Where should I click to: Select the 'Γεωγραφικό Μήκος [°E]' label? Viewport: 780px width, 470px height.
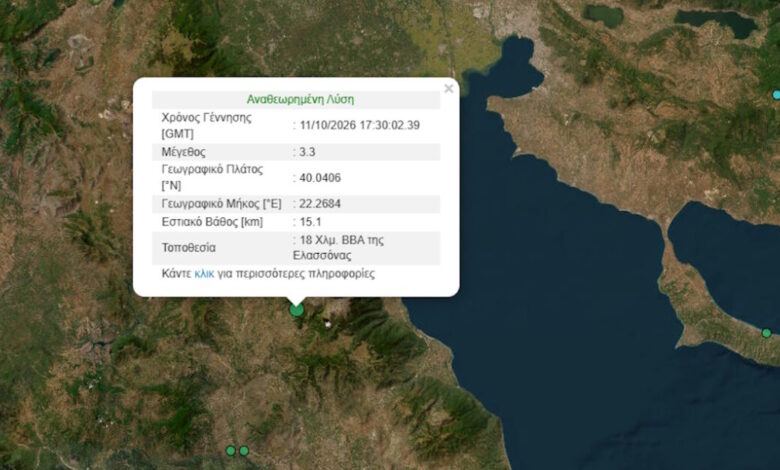click(221, 203)
